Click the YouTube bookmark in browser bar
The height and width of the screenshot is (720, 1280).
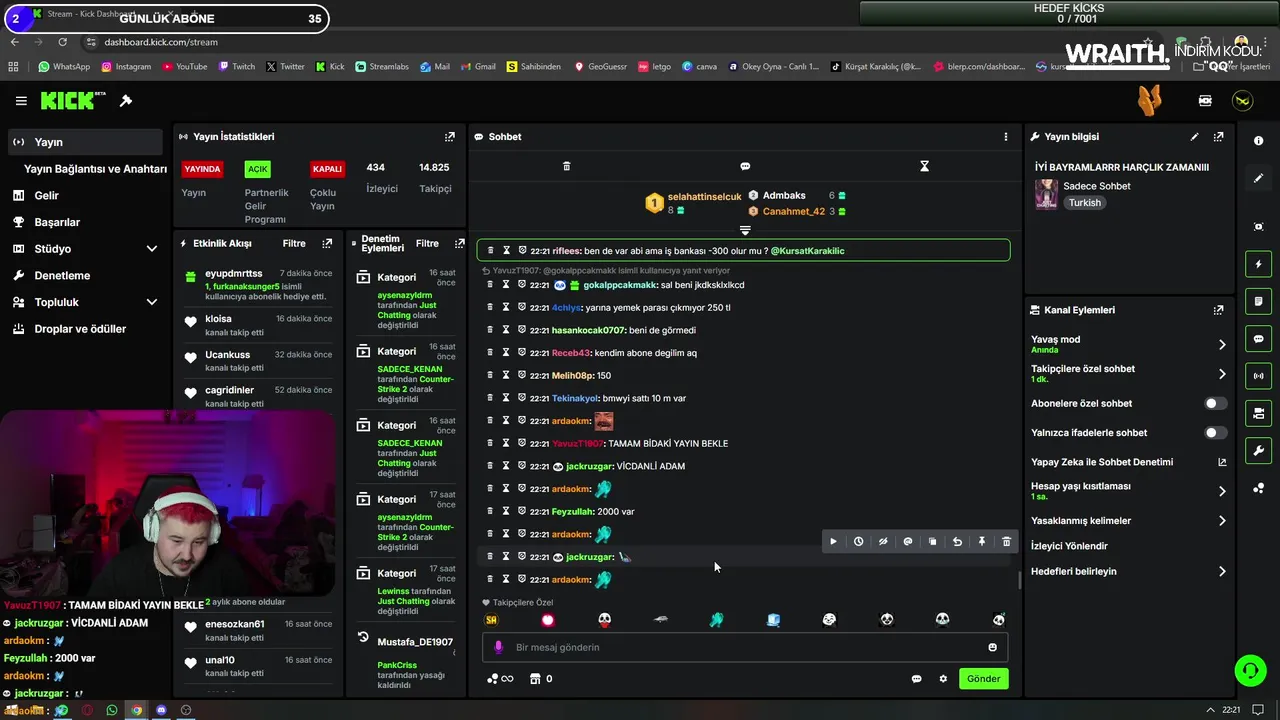pyautogui.click(x=183, y=67)
